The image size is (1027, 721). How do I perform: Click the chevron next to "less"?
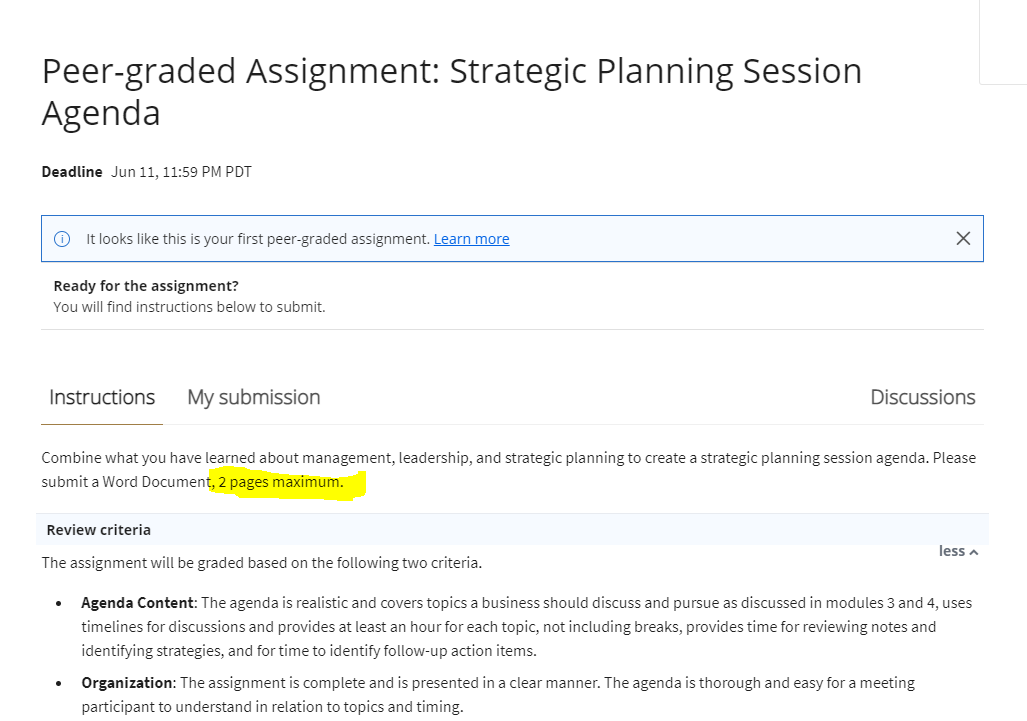971,550
